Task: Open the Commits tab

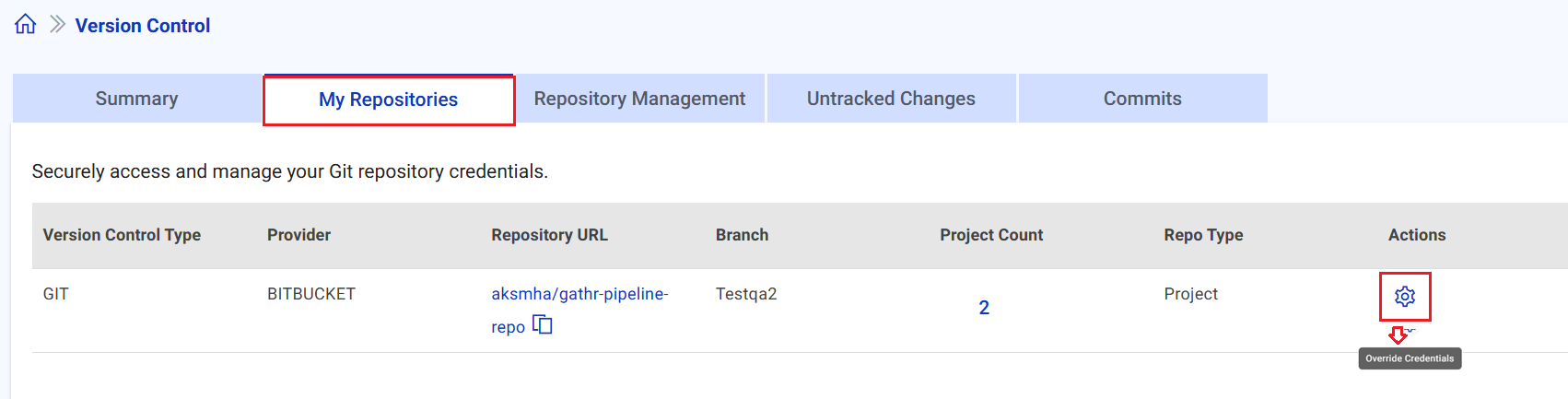Action: tap(1142, 99)
